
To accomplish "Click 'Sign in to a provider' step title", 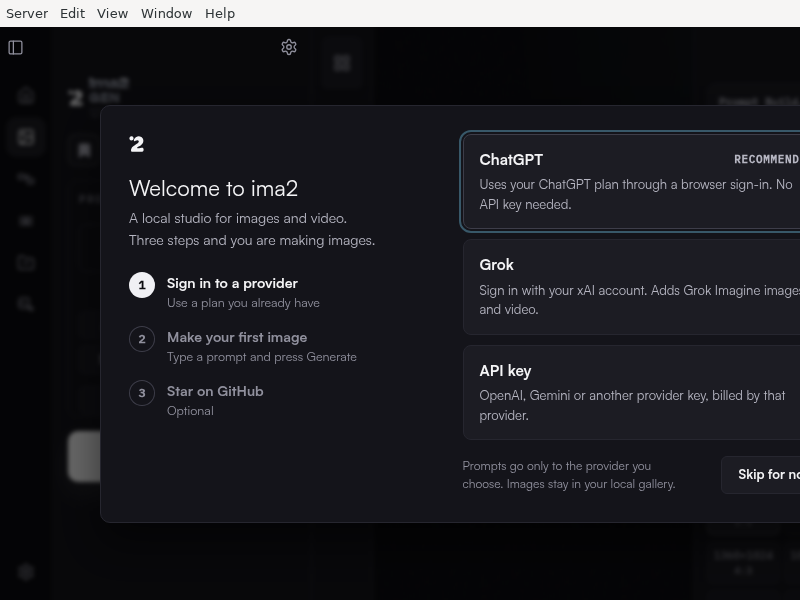I will pyautogui.click(x=232, y=283).
